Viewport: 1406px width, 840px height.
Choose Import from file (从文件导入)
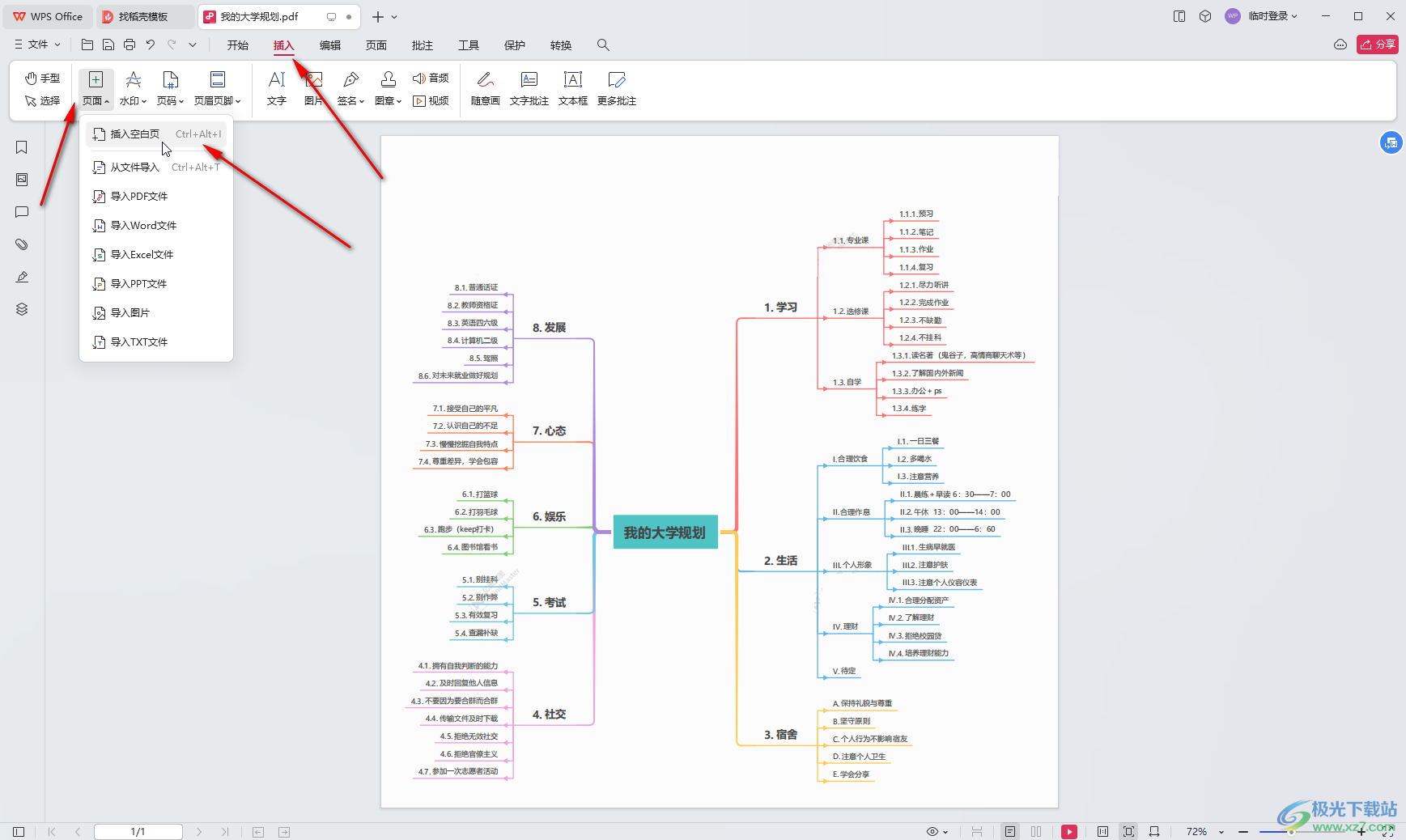tap(156, 168)
